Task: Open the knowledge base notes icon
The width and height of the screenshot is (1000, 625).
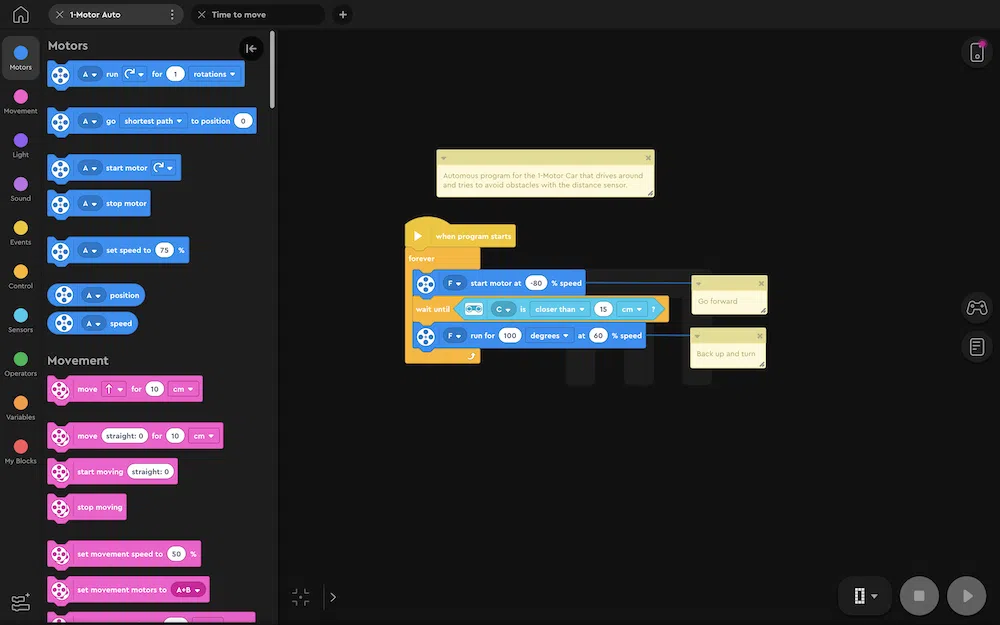Action: [976, 347]
